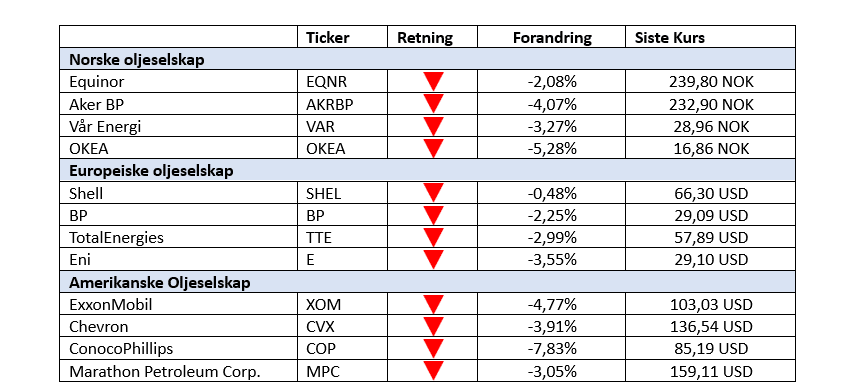Click Marathon Petroleum's red direction arrow
Image resolution: width=857 pixels, height=392 pixels.
coord(433,371)
